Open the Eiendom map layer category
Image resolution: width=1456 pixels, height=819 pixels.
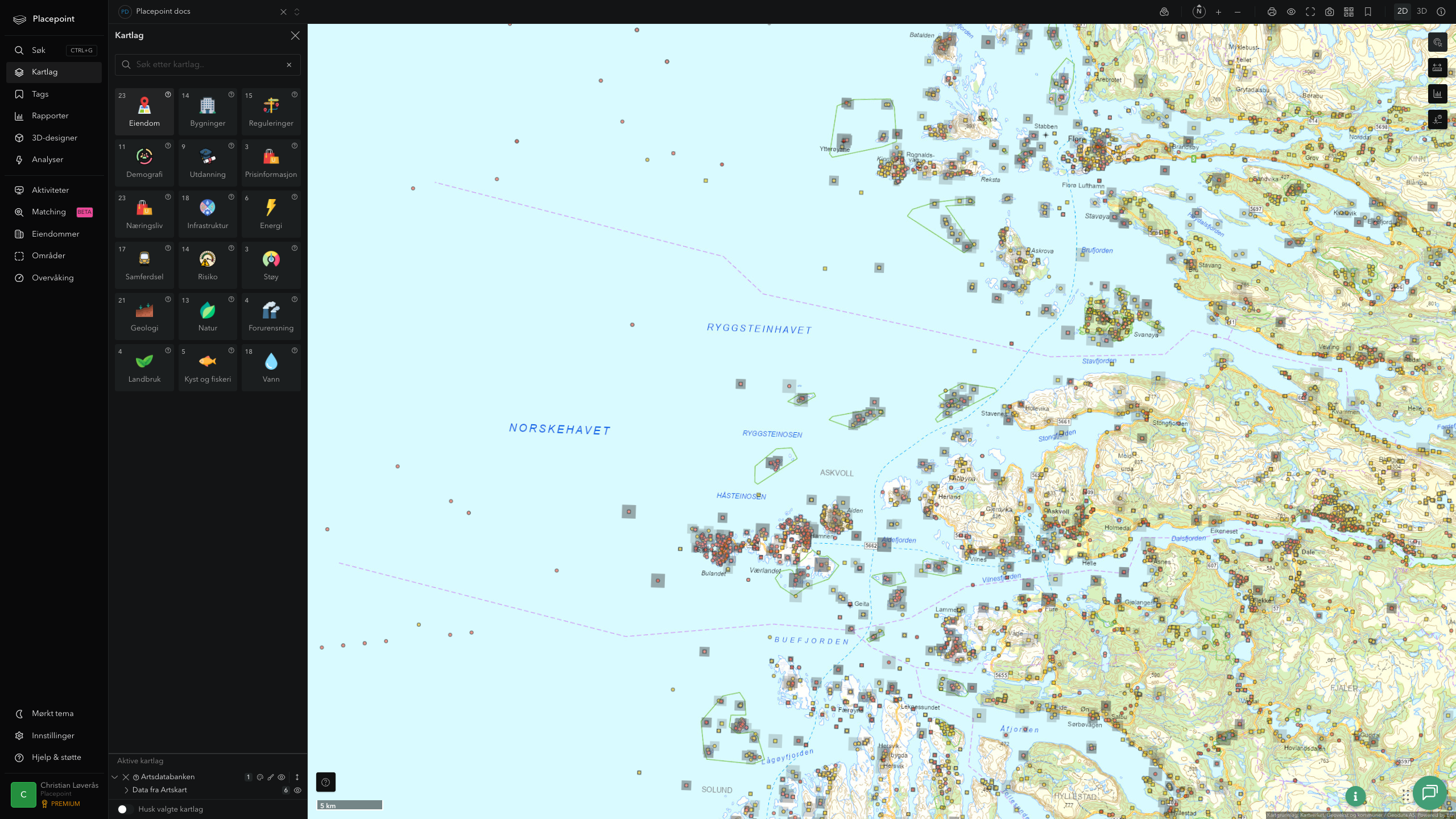coord(144,111)
